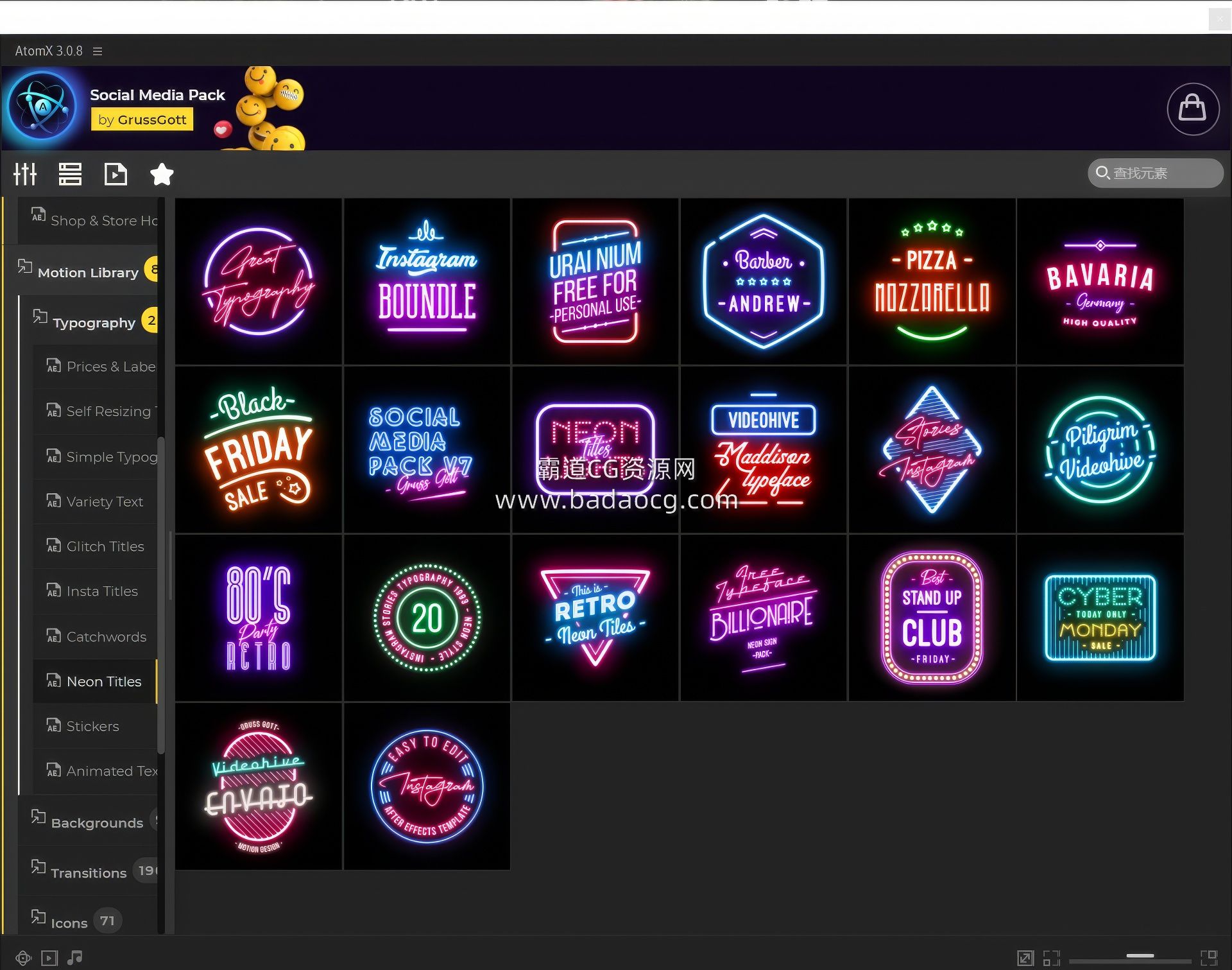Screen dimensions: 1232x970
Task: Open Self Resizing category
Action: coord(95,411)
